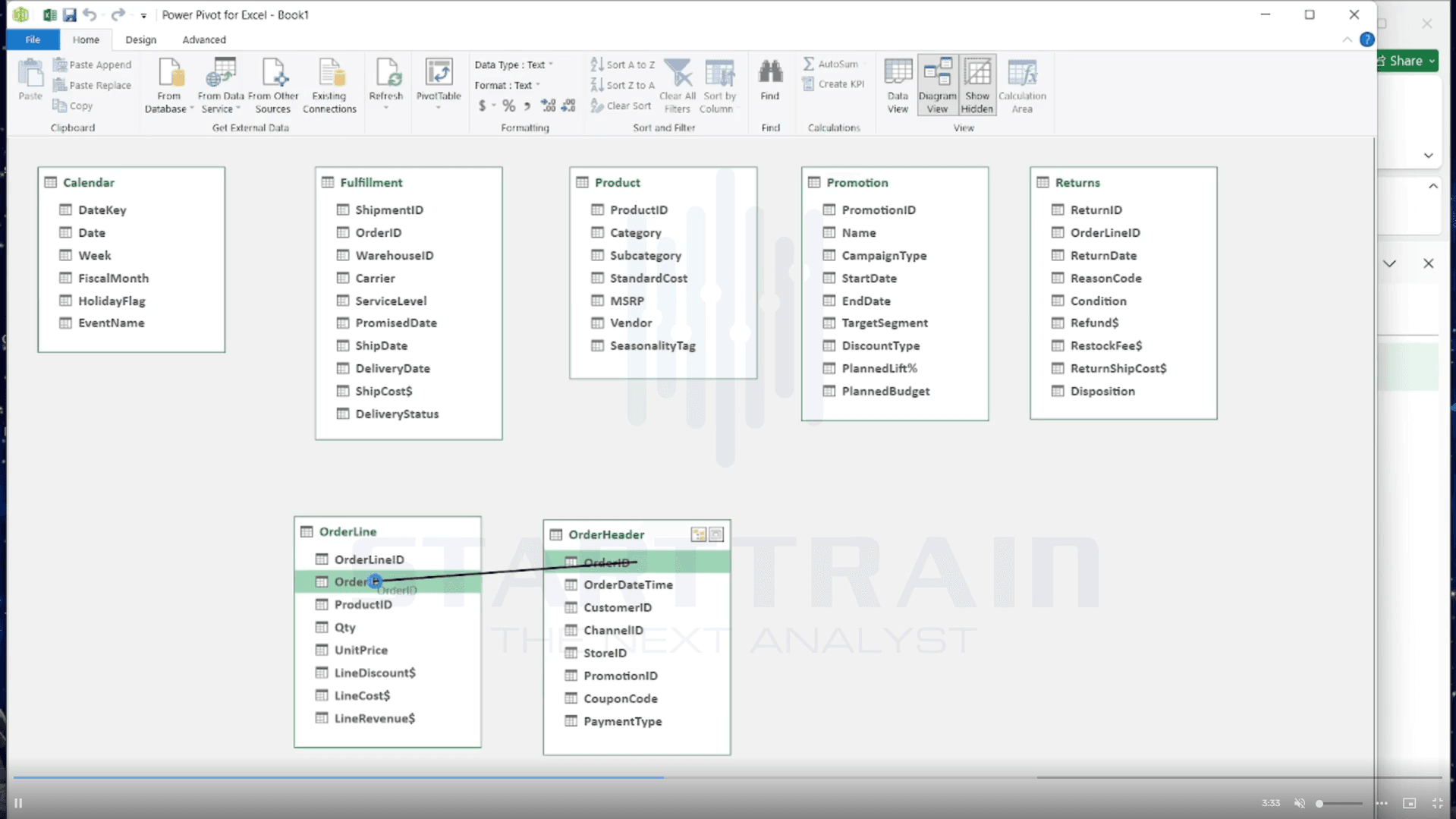Open Quick Access Toolbar customize dropdown
Viewport: 1456px width, 819px height.
click(143, 15)
